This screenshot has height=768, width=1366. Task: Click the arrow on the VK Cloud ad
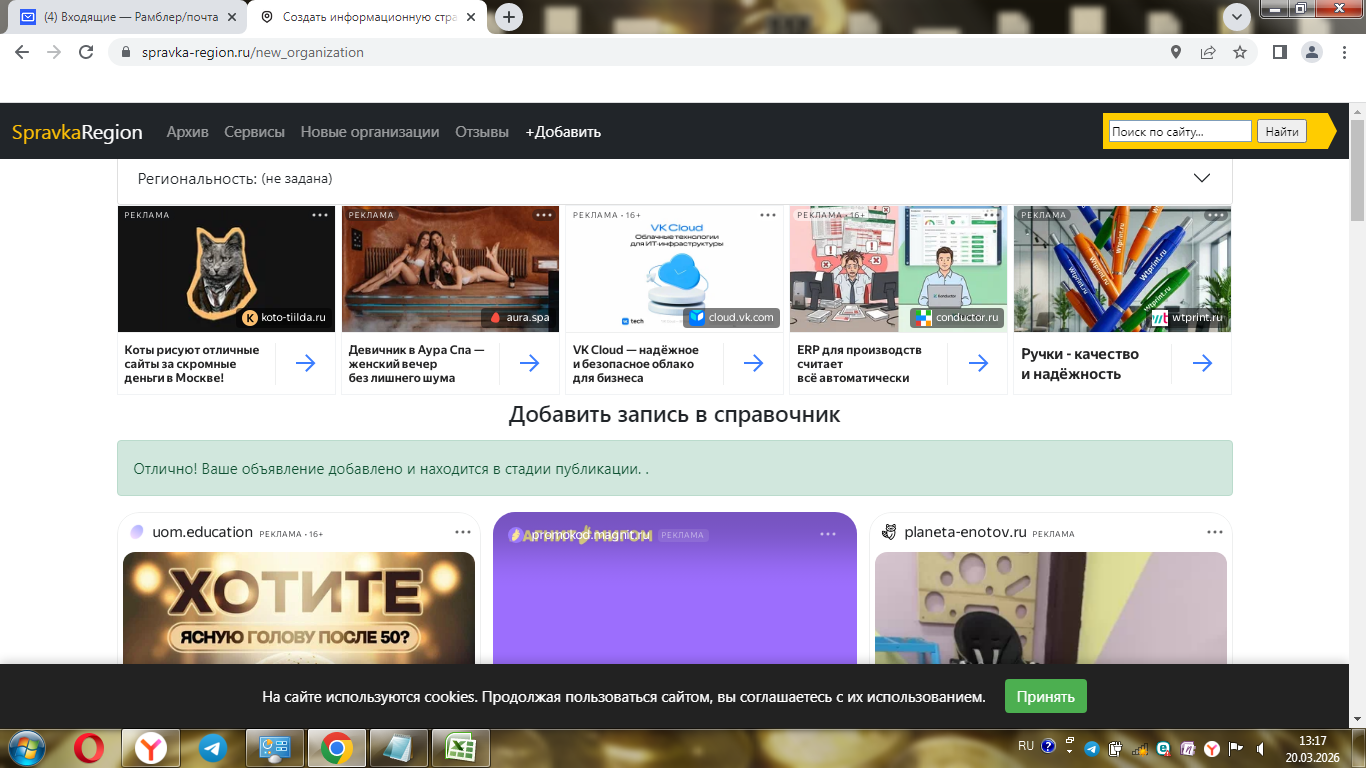tap(754, 363)
